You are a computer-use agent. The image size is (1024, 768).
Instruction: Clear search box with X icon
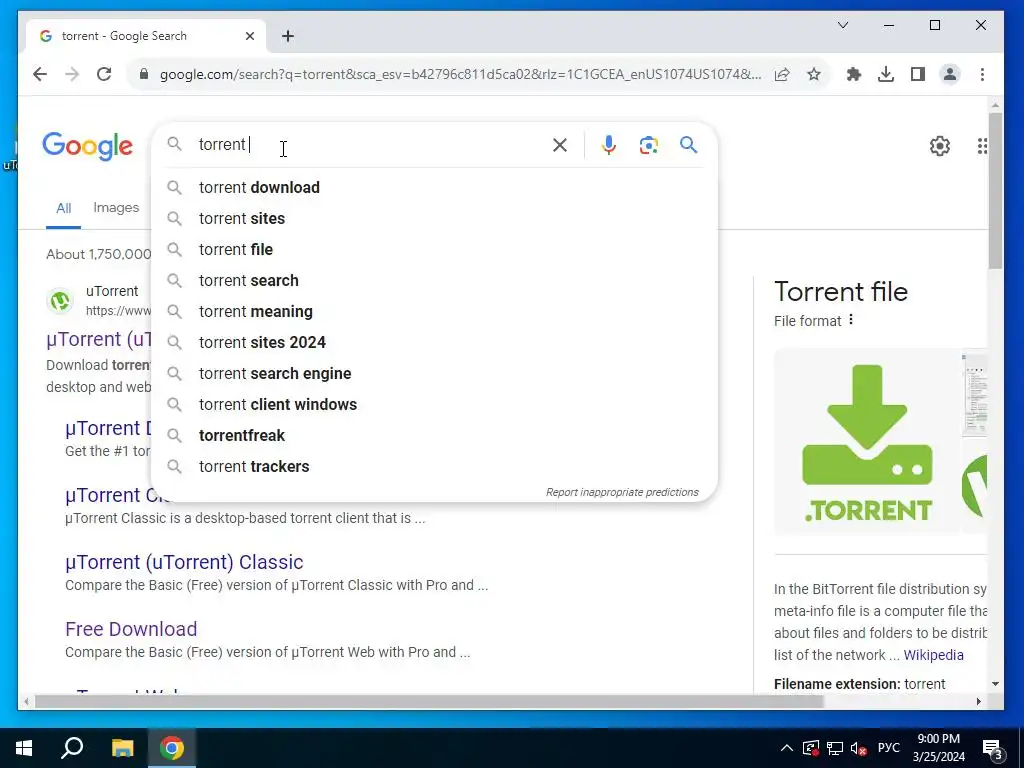pyautogui.click(x=560, y=145)
